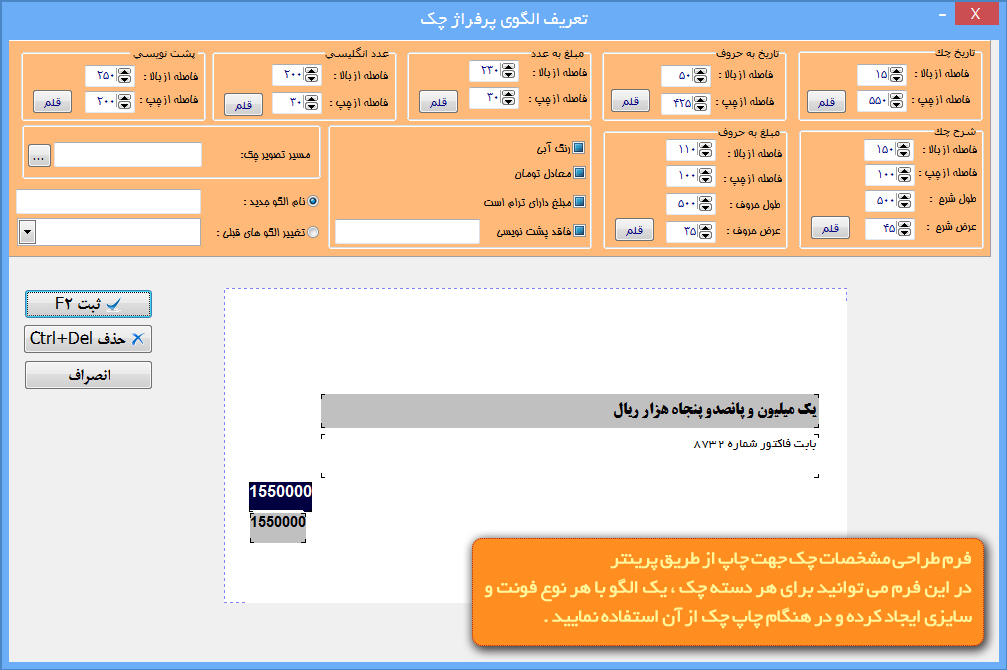Screen dimensions: 1007x670
Task: Enable the معادل تومان checkbox
Action: (x=578, y=173)
